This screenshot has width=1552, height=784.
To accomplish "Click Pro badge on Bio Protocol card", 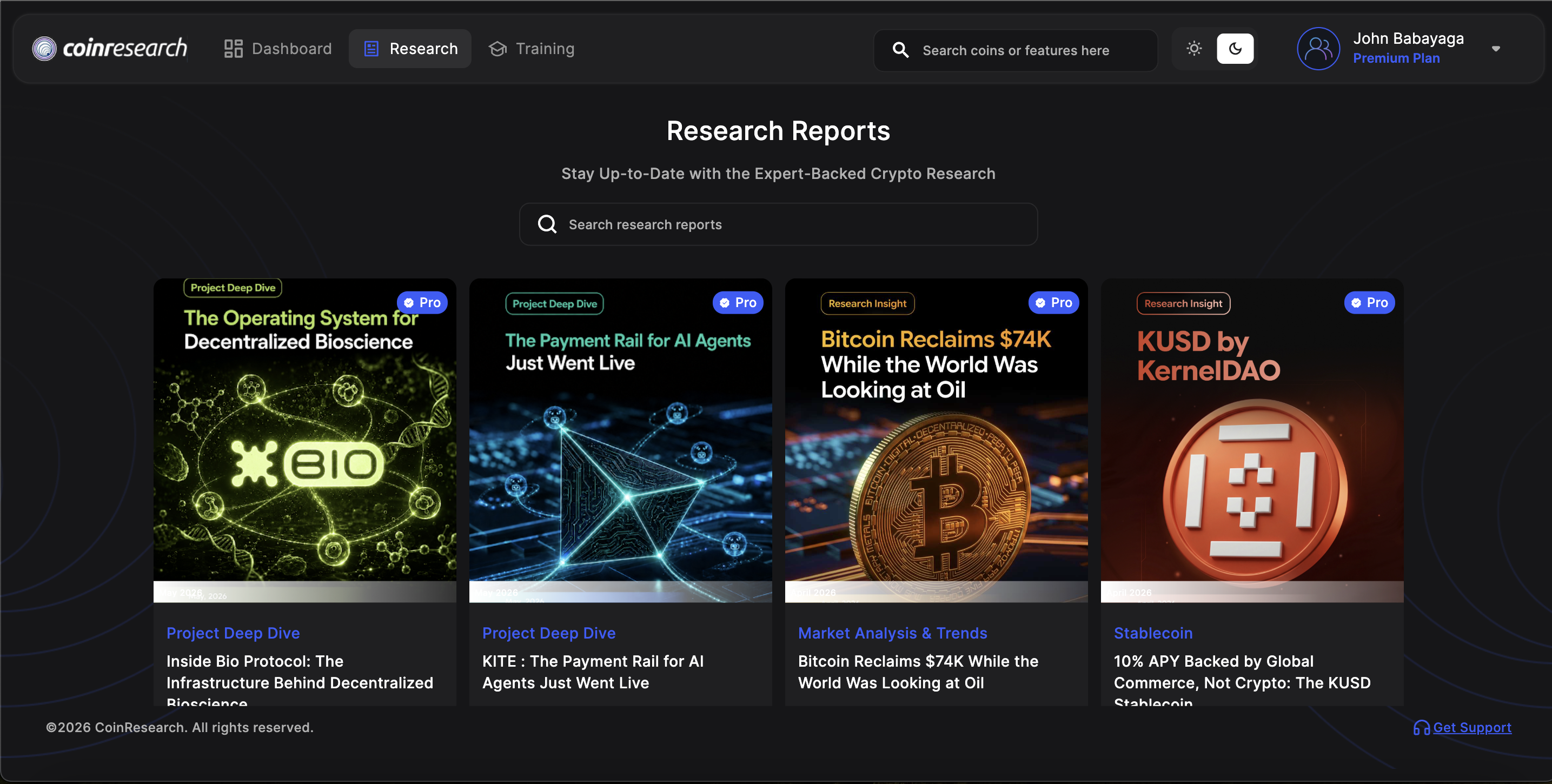I will pyautogui.click(x=422, y=302).
